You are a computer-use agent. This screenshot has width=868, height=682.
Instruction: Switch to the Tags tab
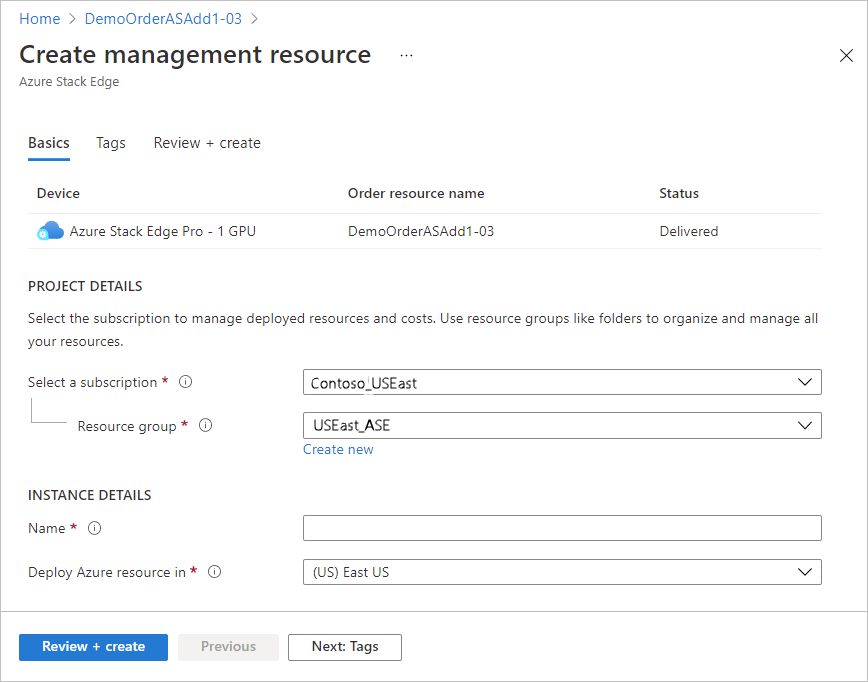[x=111, y=143]
